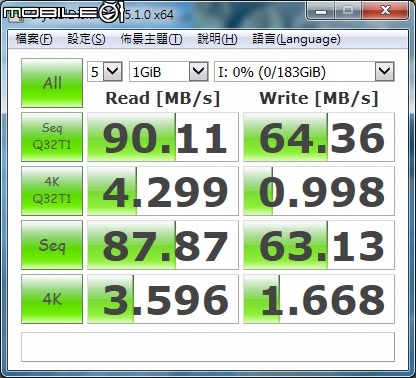Open the 語言(Language) menu
Image resolution: width=416 pixels, height=378 pixels.
click(x=296, y=39)
